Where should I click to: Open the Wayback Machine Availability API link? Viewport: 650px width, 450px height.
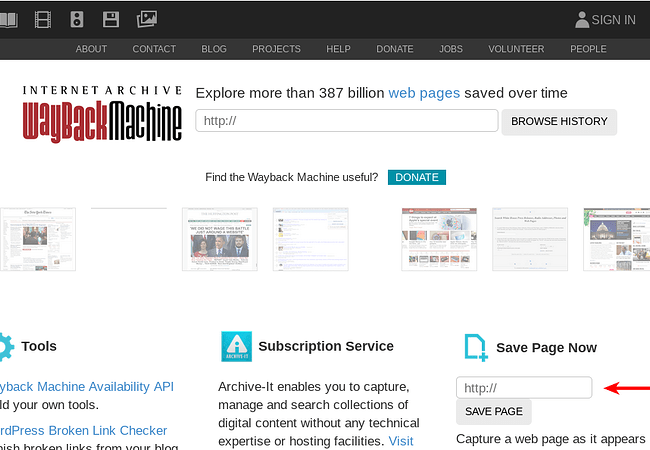87,387
